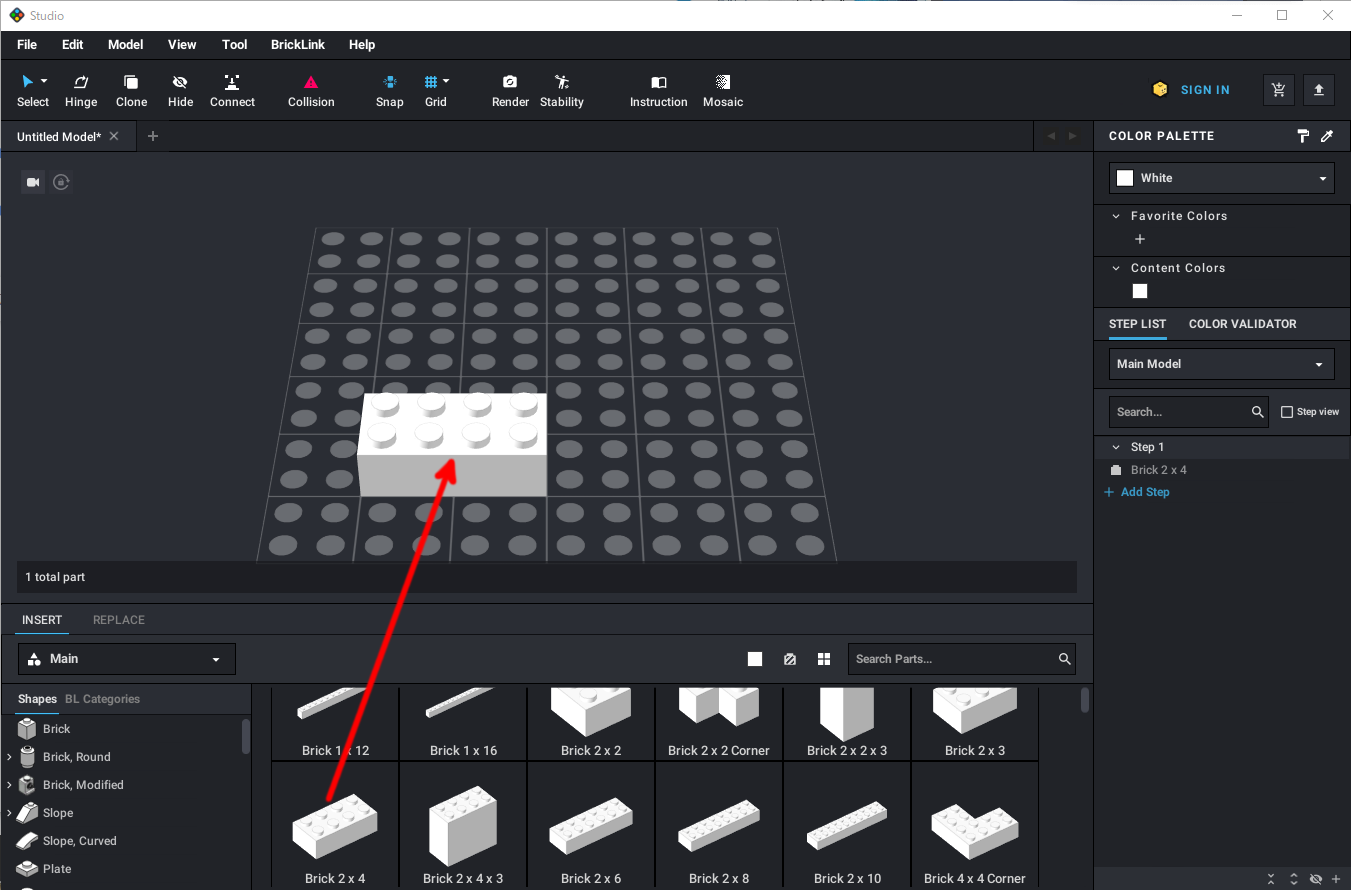Click the Add Step link
This screenshot has height=890, width=1351.
(1144, 492)
